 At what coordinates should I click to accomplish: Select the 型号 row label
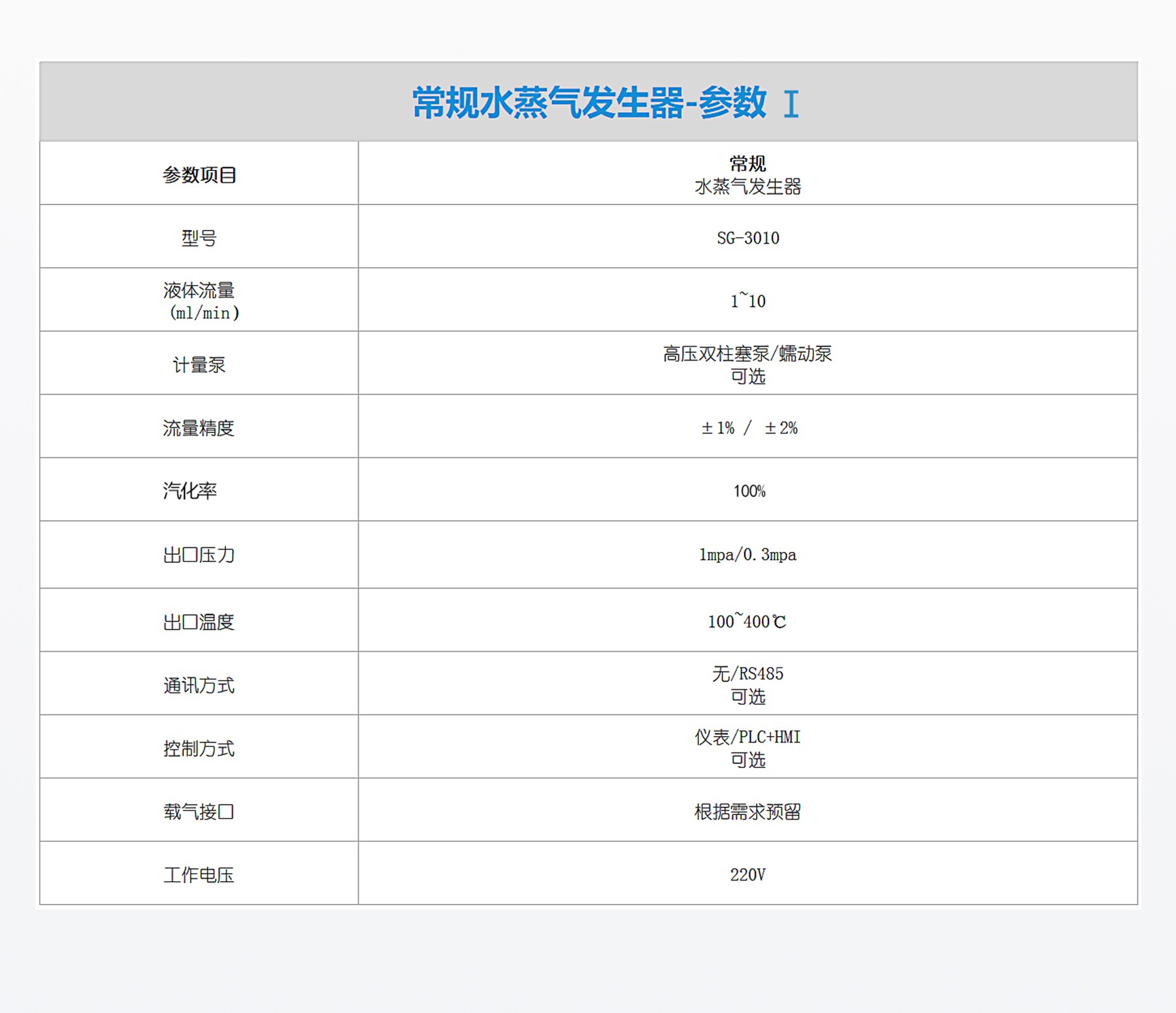(x=199, y=238)
